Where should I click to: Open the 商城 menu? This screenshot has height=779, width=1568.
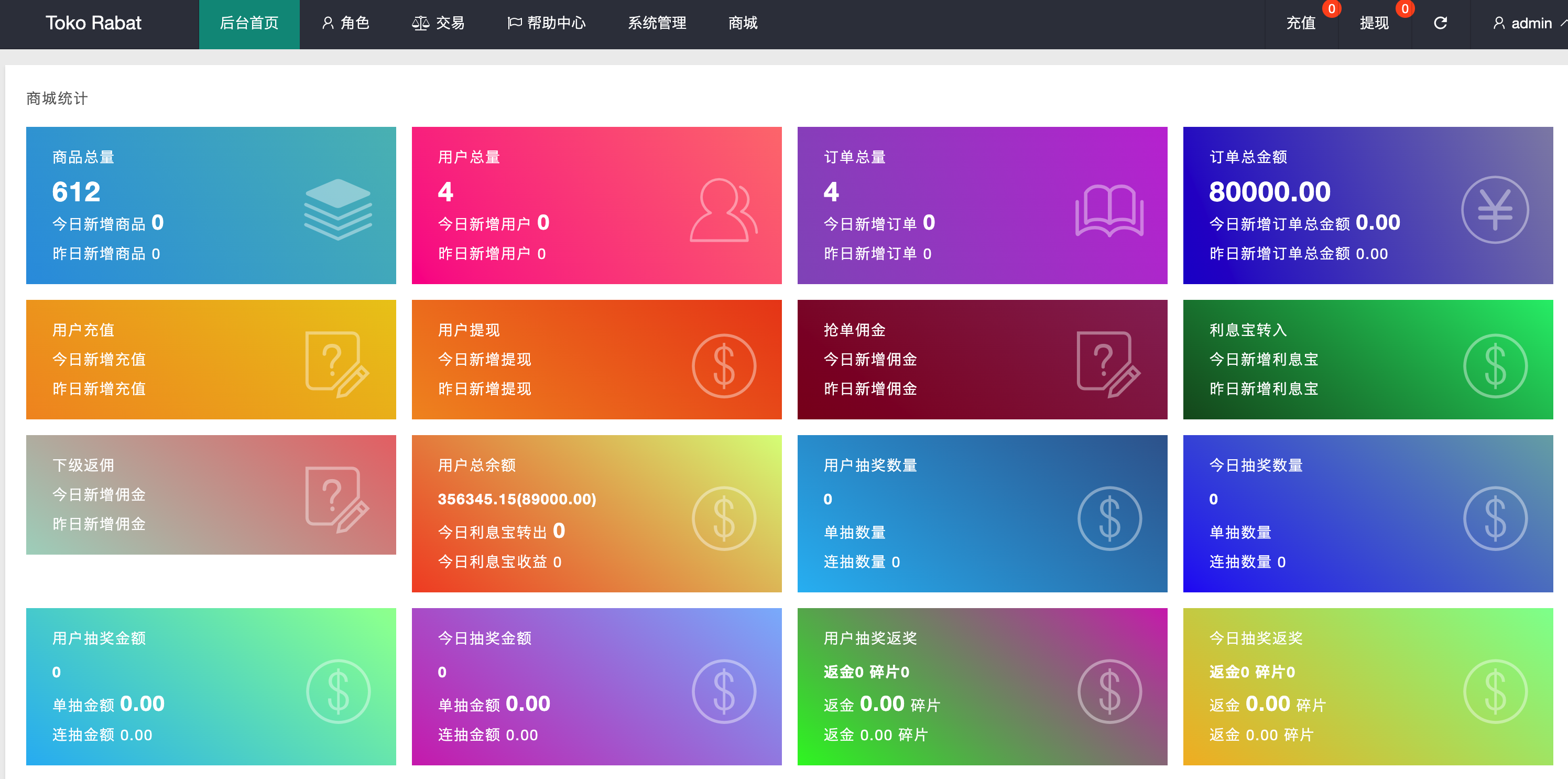[743, 23]
